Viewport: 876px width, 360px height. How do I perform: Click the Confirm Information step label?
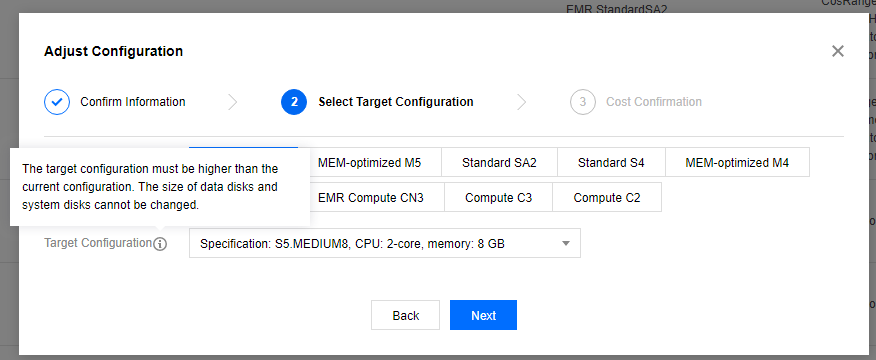tap(133, 102)
